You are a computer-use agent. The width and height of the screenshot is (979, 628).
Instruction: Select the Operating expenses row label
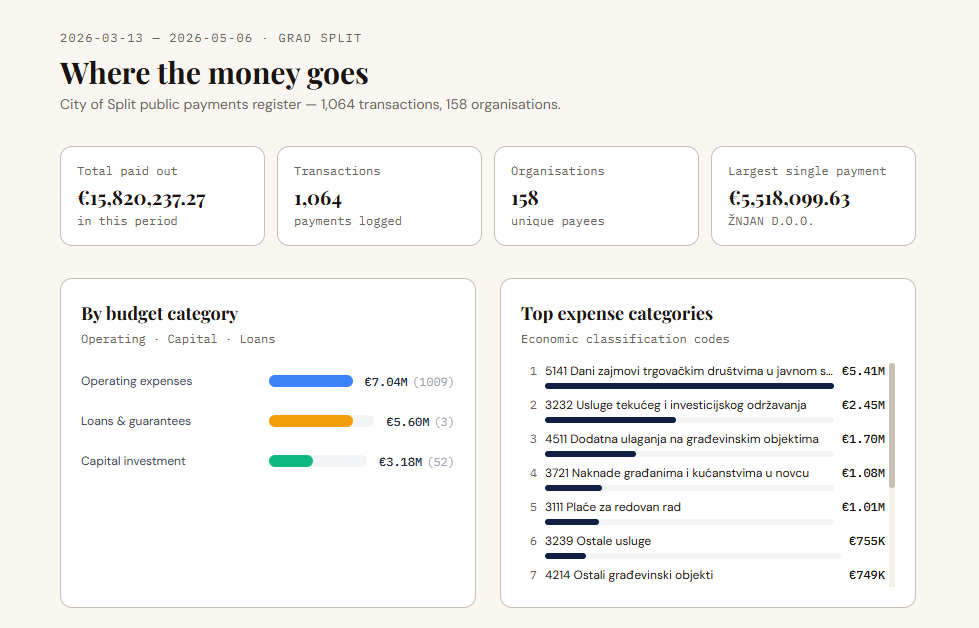(137, 381)
